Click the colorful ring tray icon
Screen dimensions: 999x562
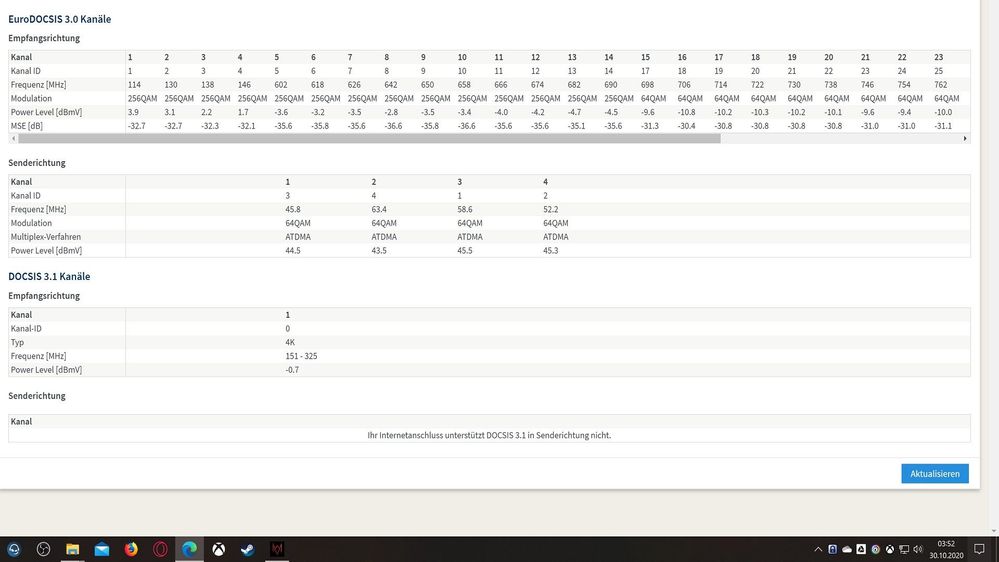coord(875,549)
